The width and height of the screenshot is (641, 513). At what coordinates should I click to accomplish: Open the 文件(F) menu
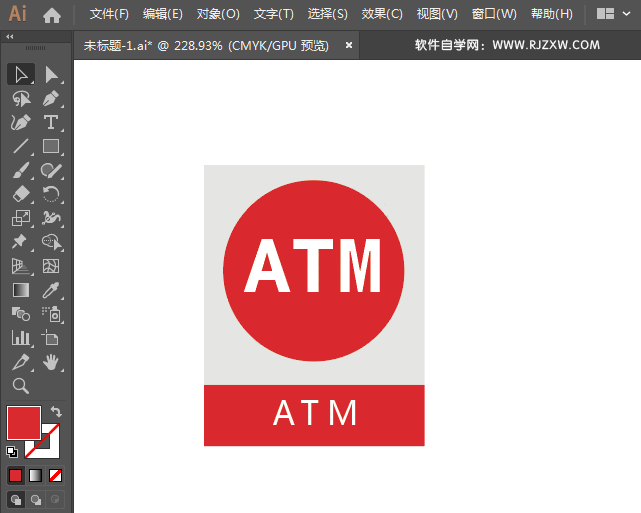109,14
